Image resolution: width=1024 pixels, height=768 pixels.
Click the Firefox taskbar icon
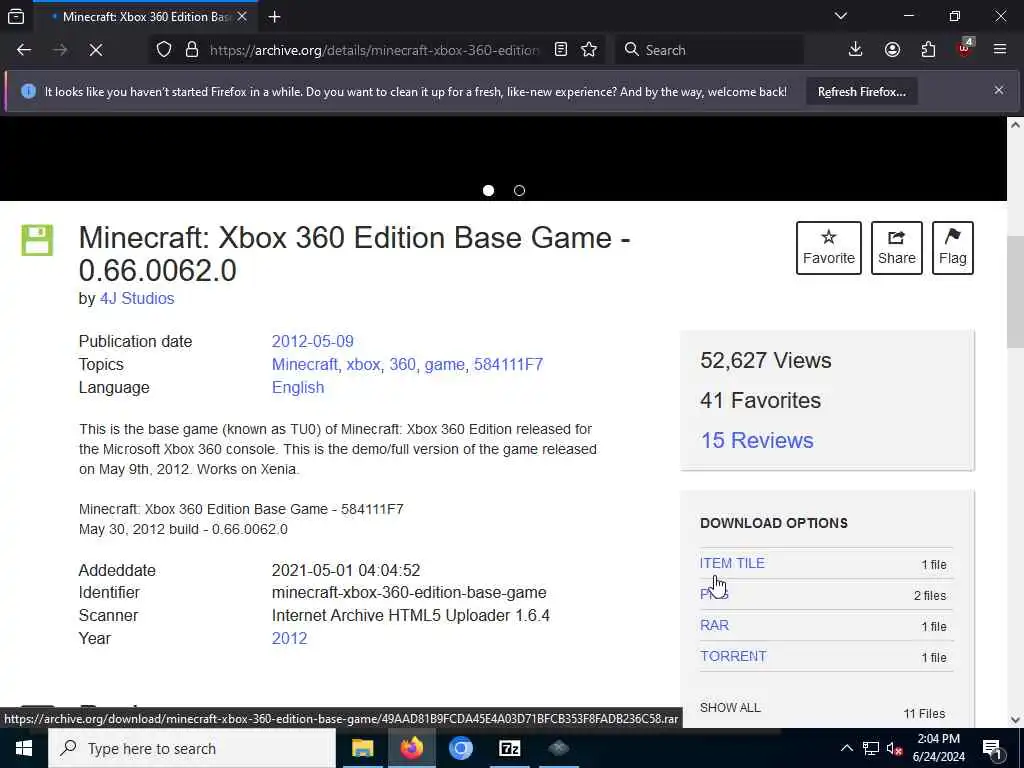pos(411,748)
